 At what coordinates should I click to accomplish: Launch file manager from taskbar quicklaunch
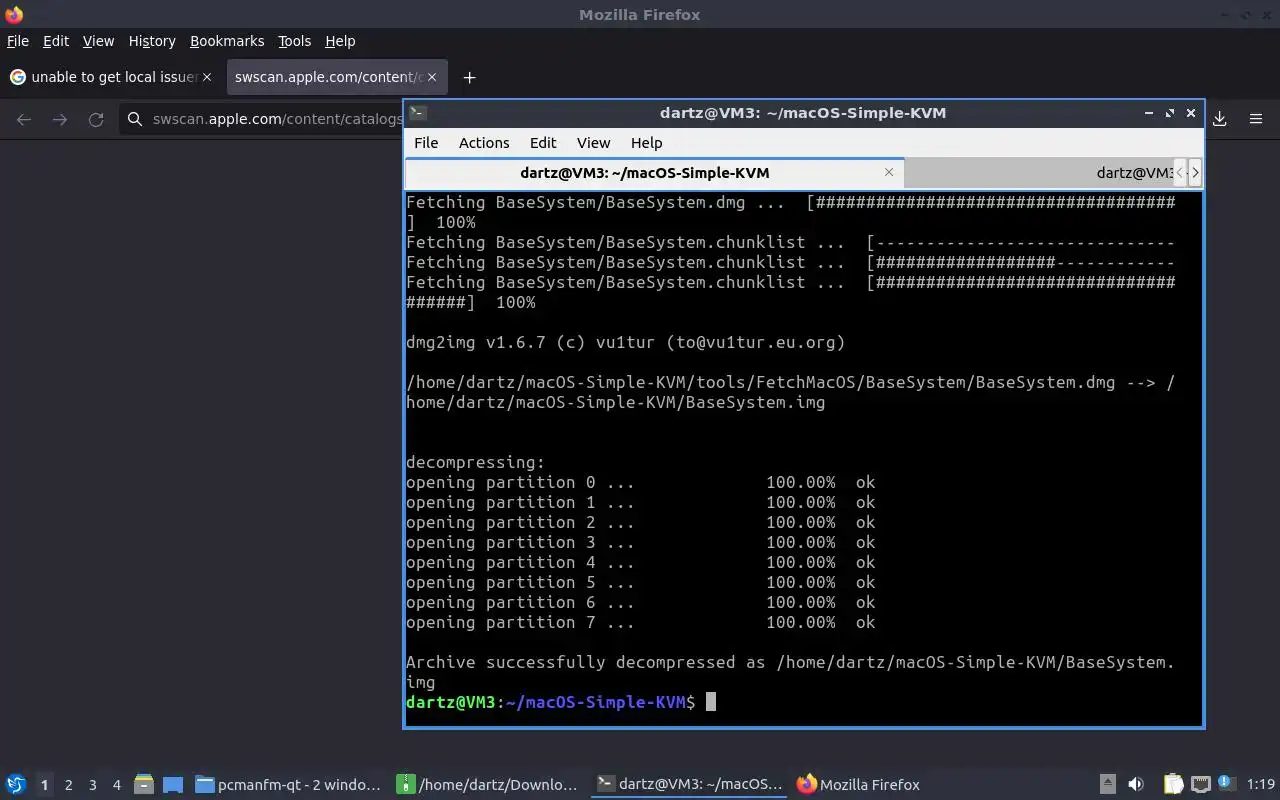coord(144,785)
